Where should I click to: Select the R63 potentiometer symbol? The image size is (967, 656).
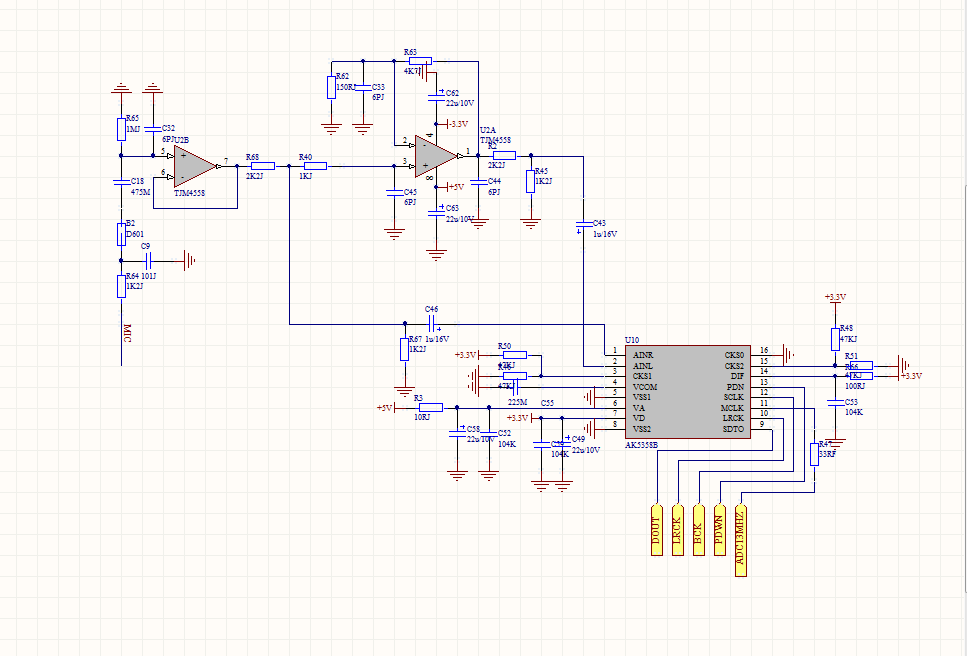coord(420,60)
